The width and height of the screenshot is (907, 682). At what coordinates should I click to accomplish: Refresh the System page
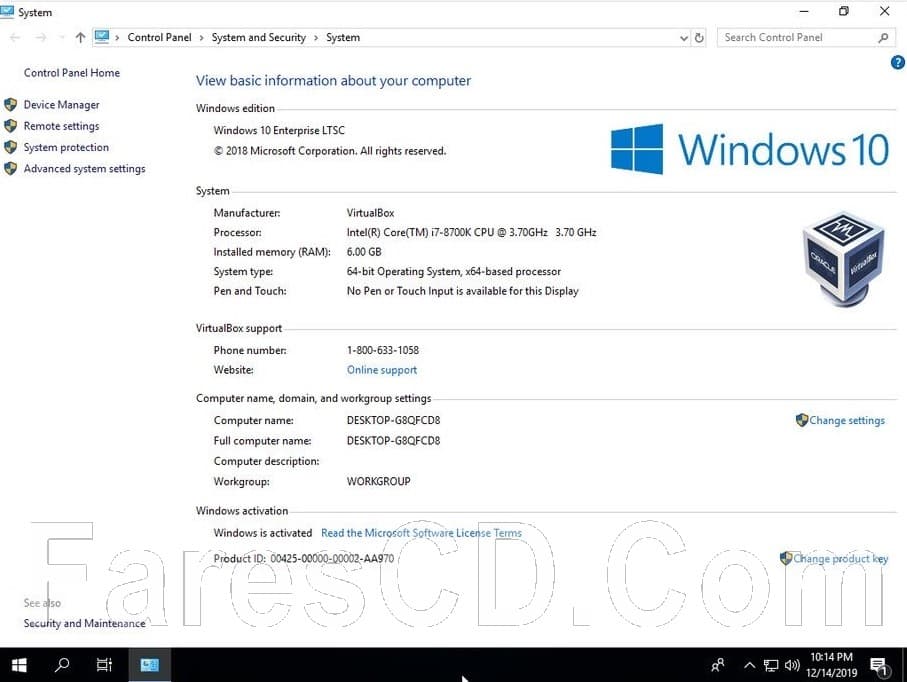coord(699,38)
